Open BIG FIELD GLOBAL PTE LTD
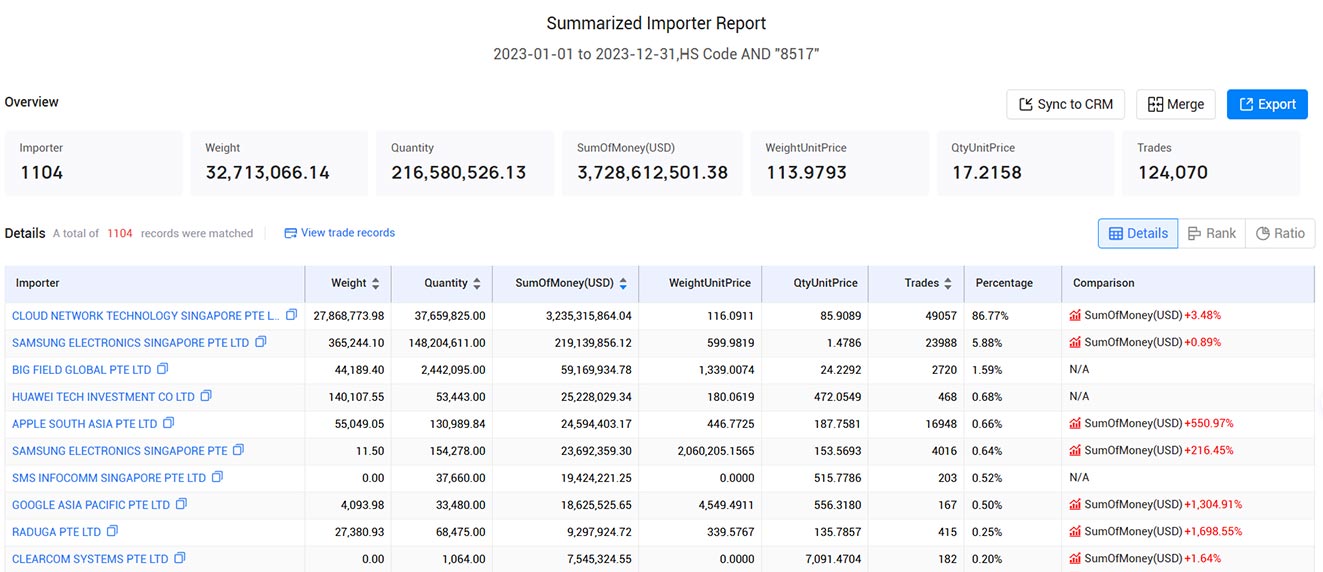1323x572 pixels. (x=82, y=369)
